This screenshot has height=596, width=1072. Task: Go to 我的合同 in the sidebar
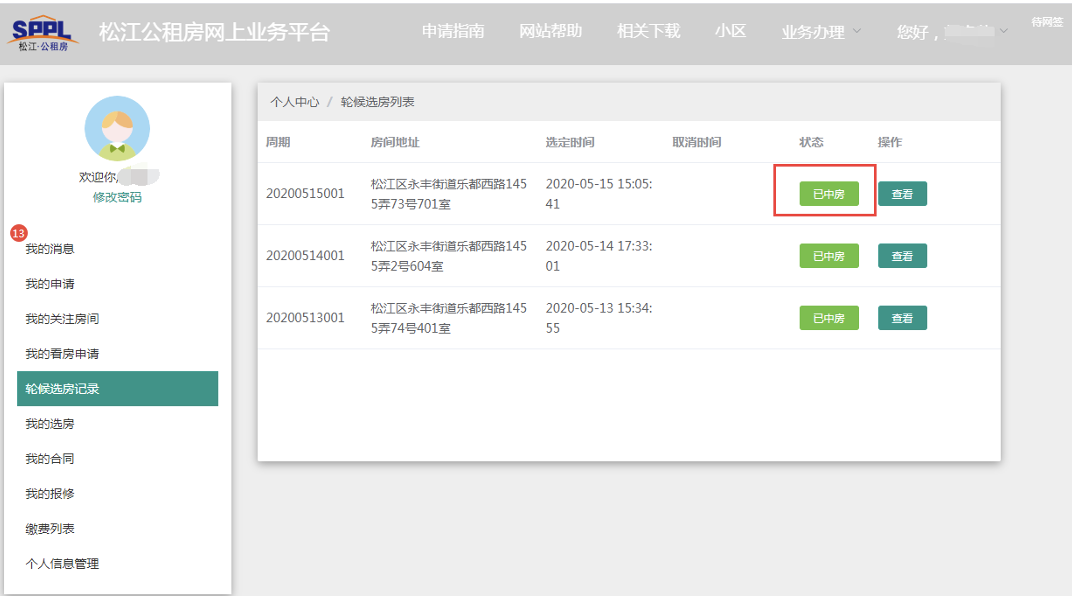50,459
